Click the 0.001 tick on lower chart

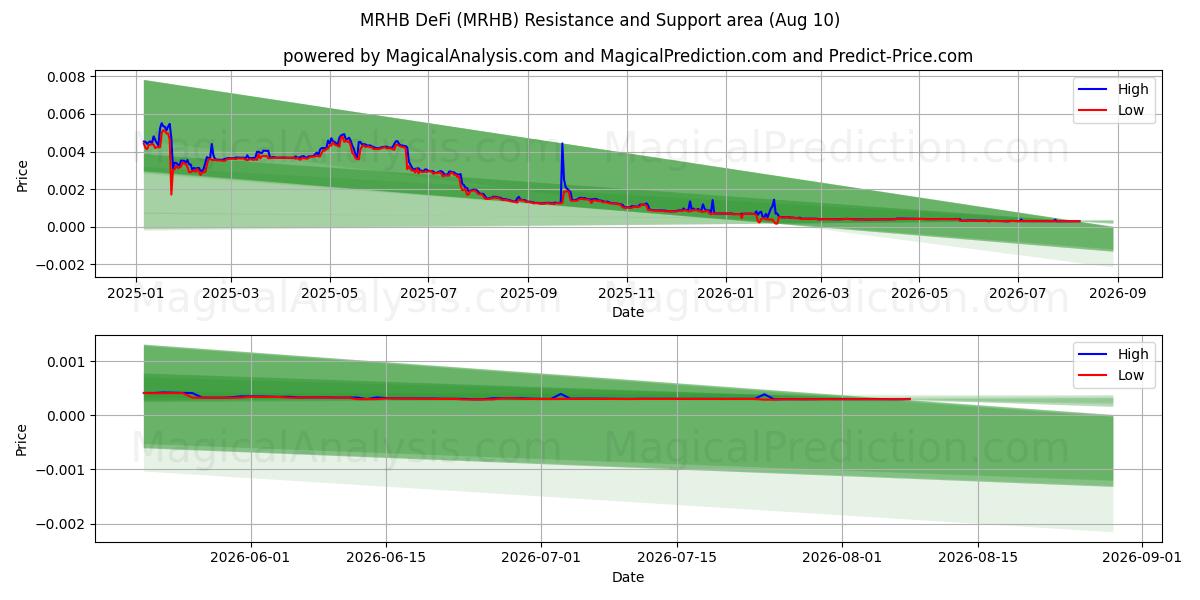coord(66,361)
